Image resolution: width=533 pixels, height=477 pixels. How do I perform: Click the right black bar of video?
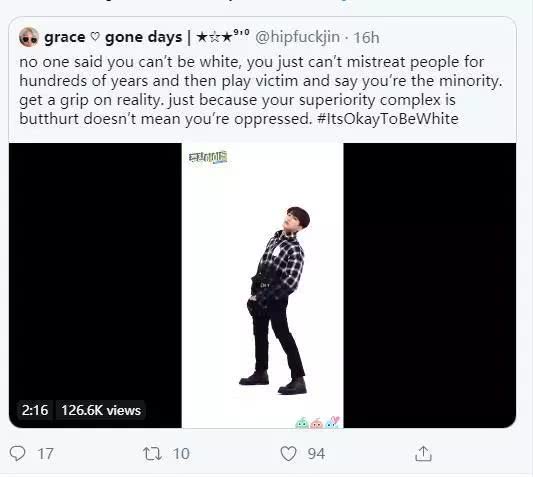(x=430, y=285)
